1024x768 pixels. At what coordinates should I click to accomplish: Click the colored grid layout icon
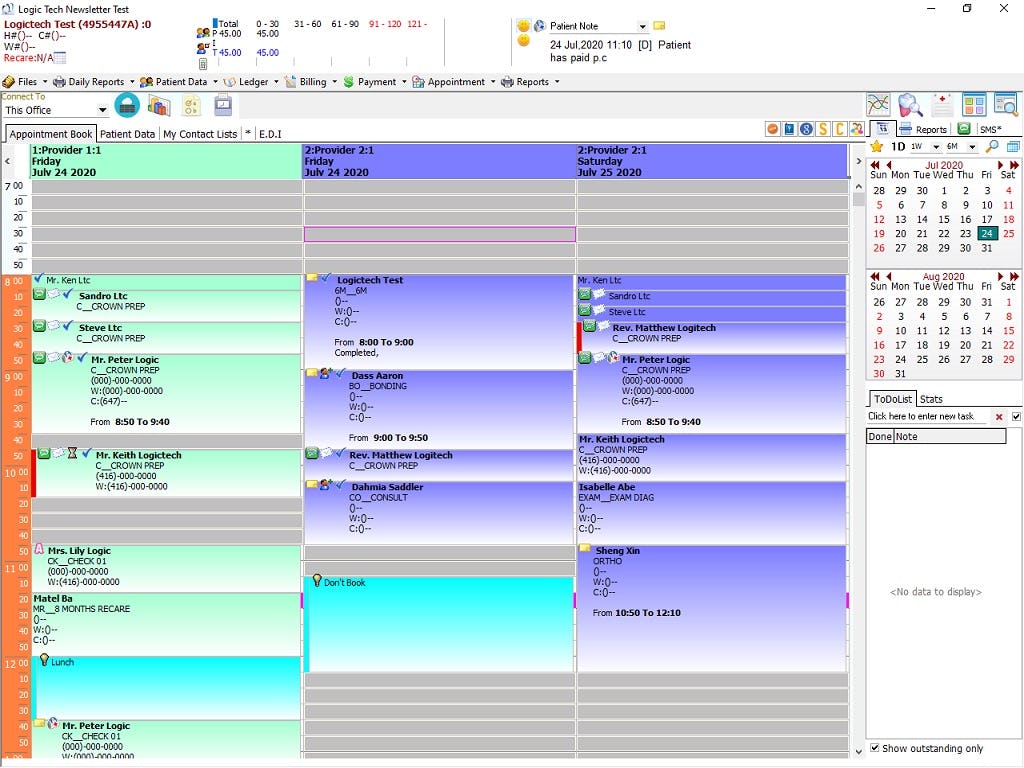[973, 104]
